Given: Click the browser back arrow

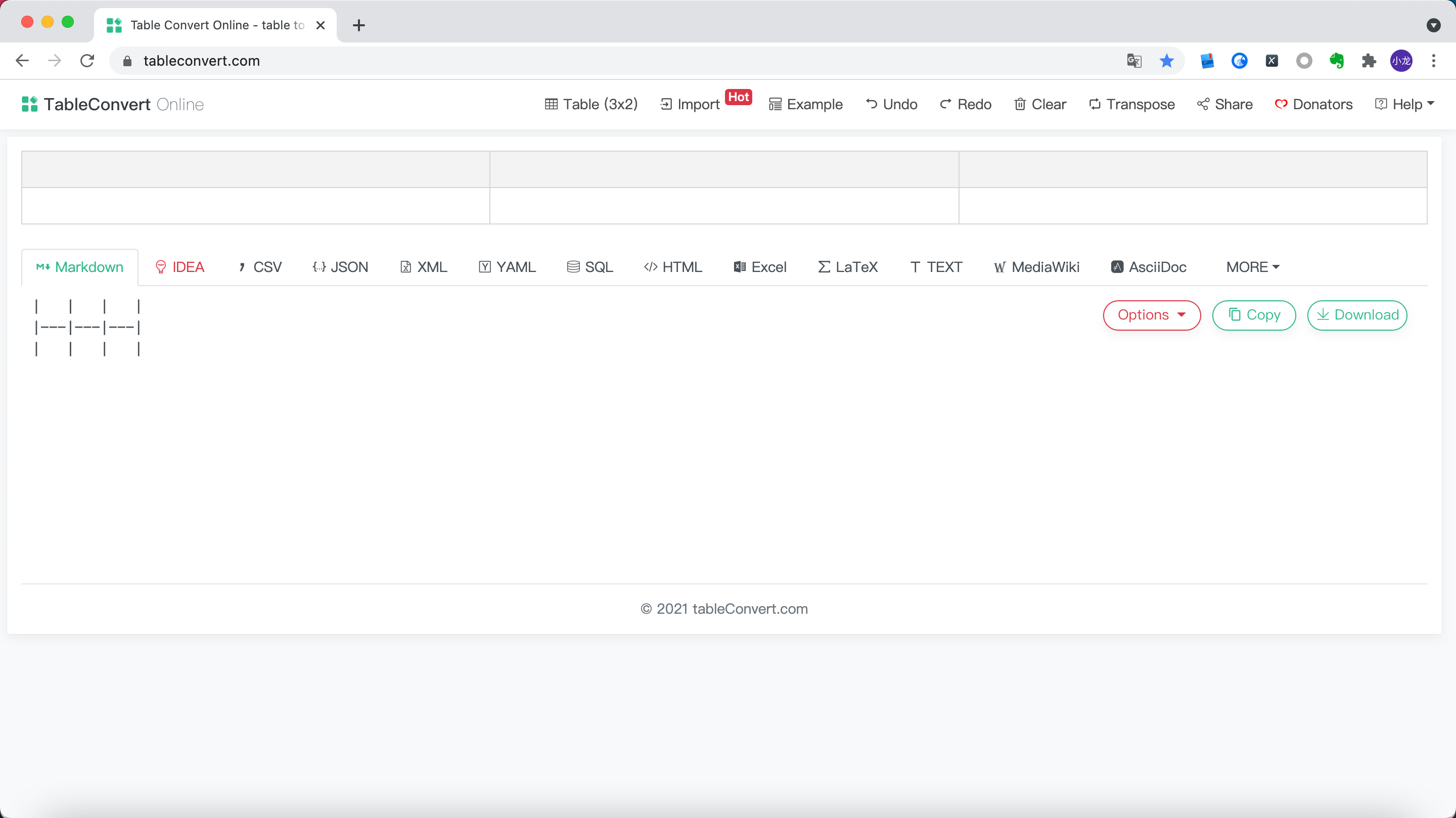Looking at the screenshot, I should (22, 61).
